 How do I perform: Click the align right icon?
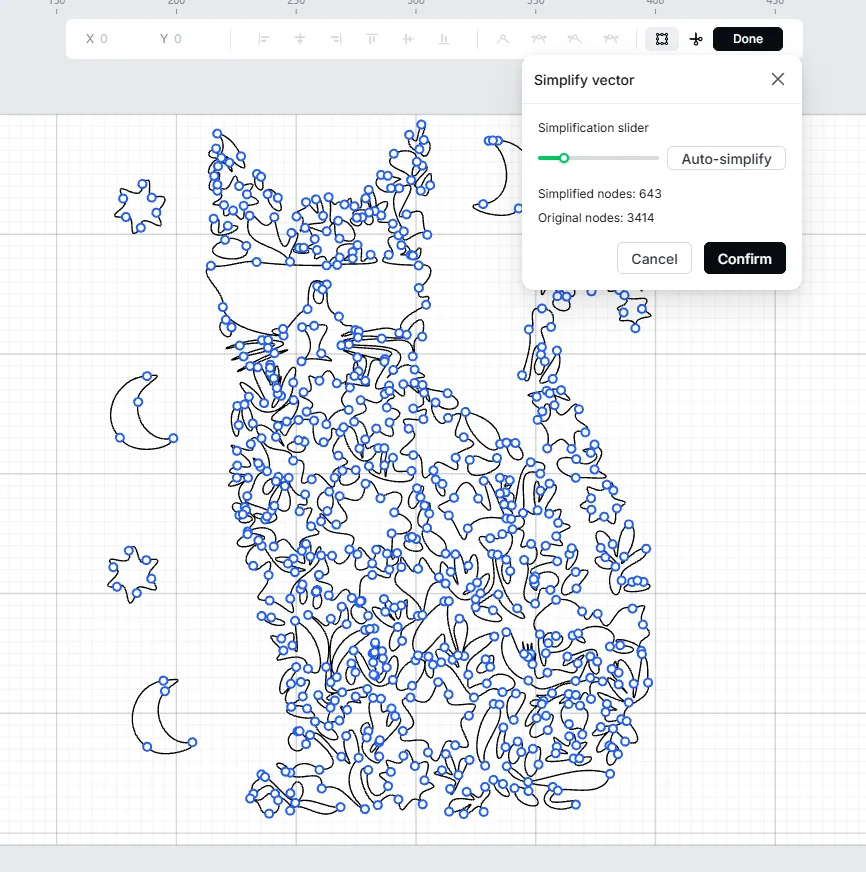[336, 39]
